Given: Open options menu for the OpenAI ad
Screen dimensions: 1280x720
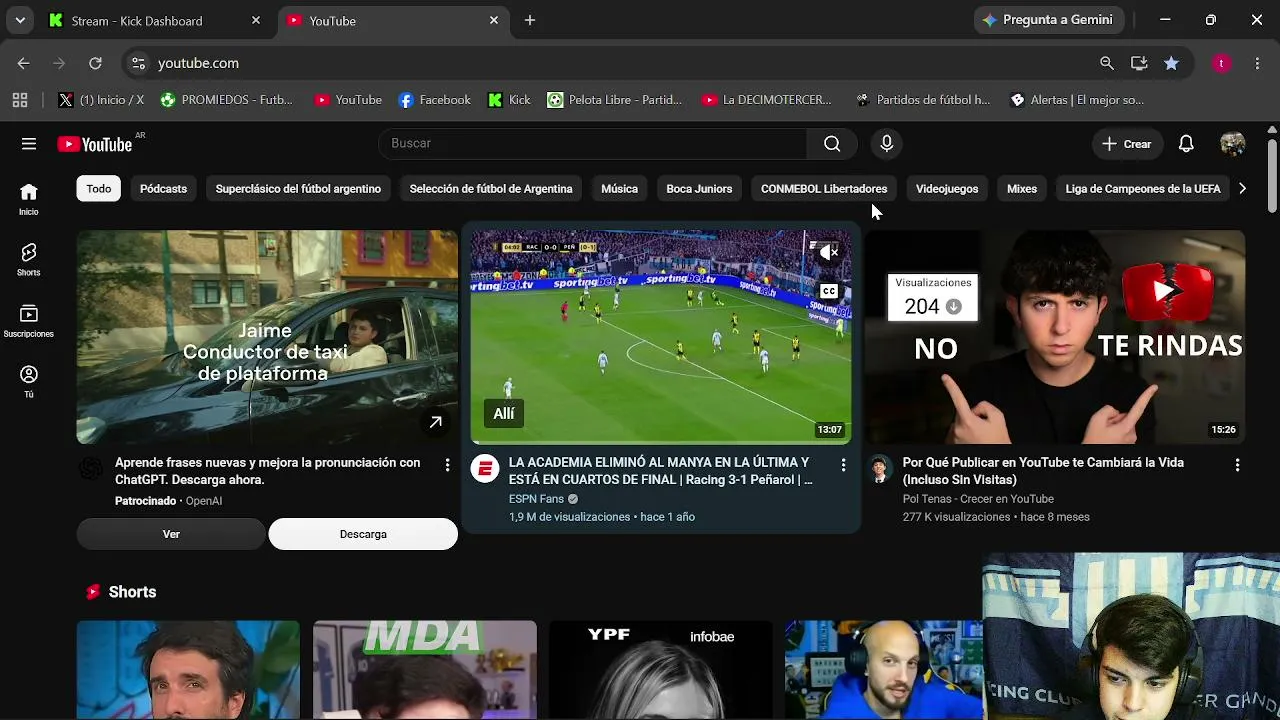Looking at the screenshot, I should [x=447, y=465].
